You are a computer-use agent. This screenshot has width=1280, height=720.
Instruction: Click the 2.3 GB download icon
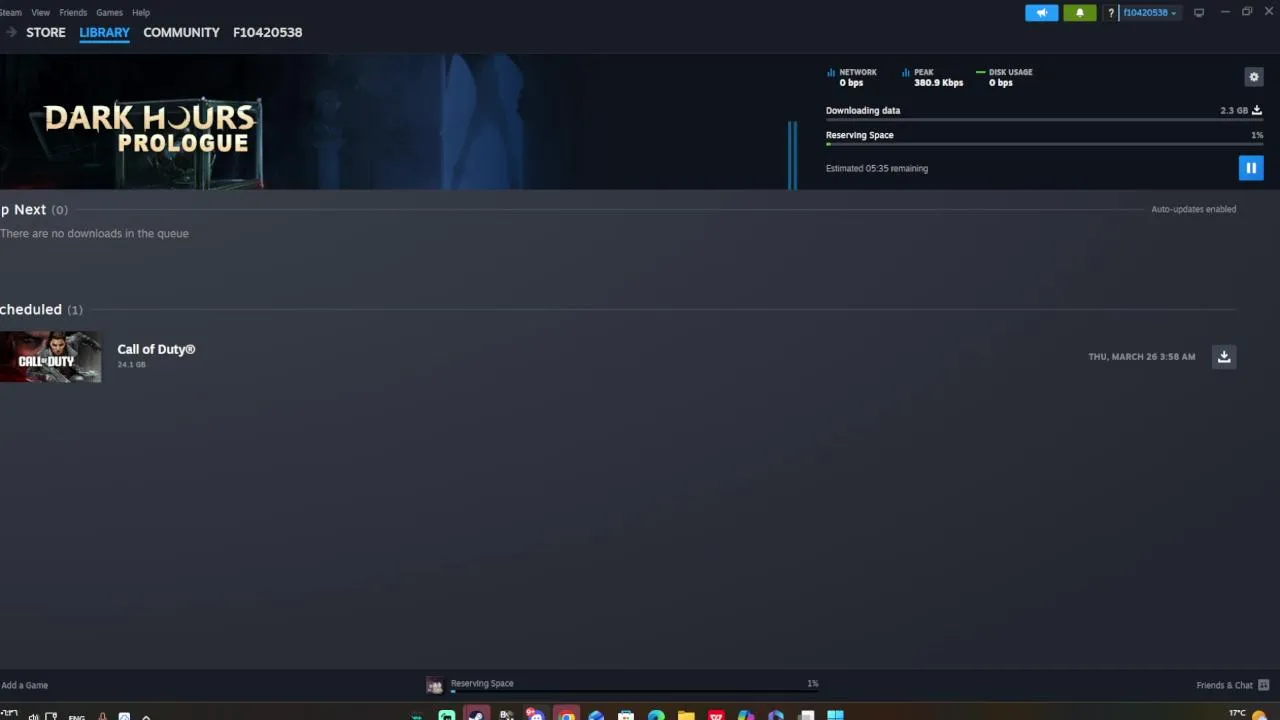(1257, 110)
